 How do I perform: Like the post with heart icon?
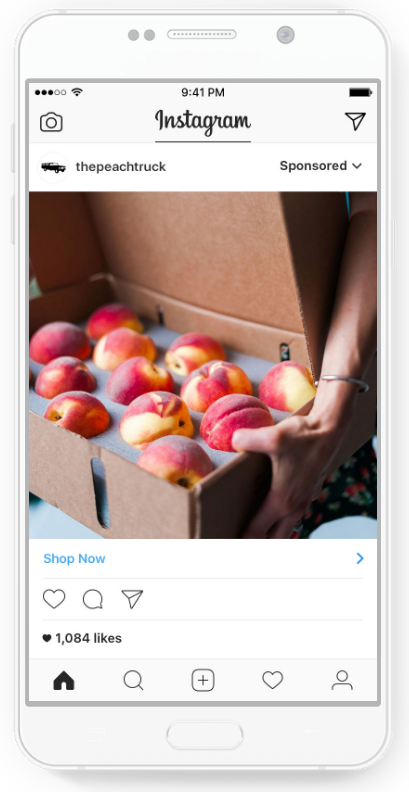point(54,599)
